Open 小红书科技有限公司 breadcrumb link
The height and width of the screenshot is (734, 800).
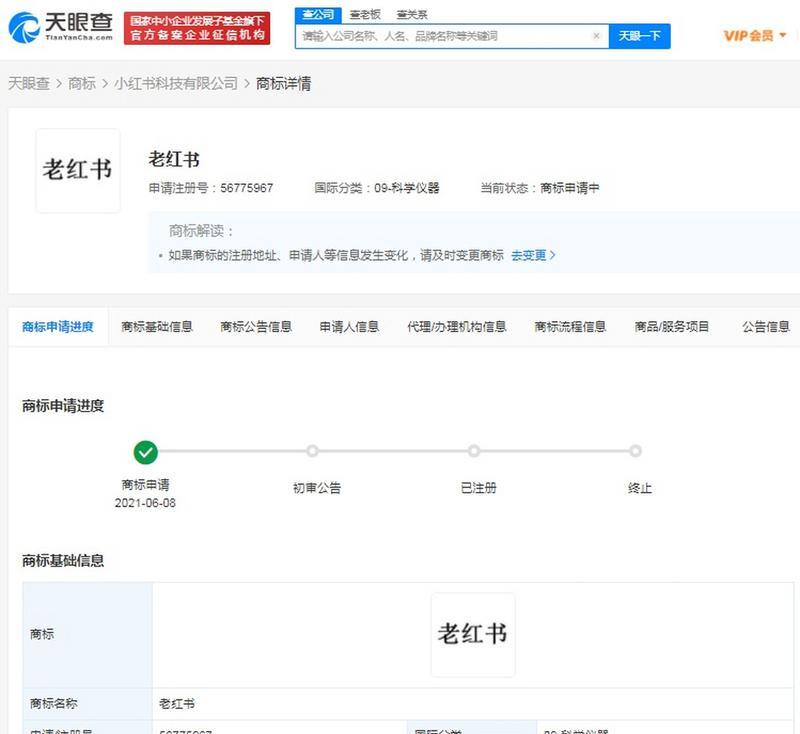(176, 83)
